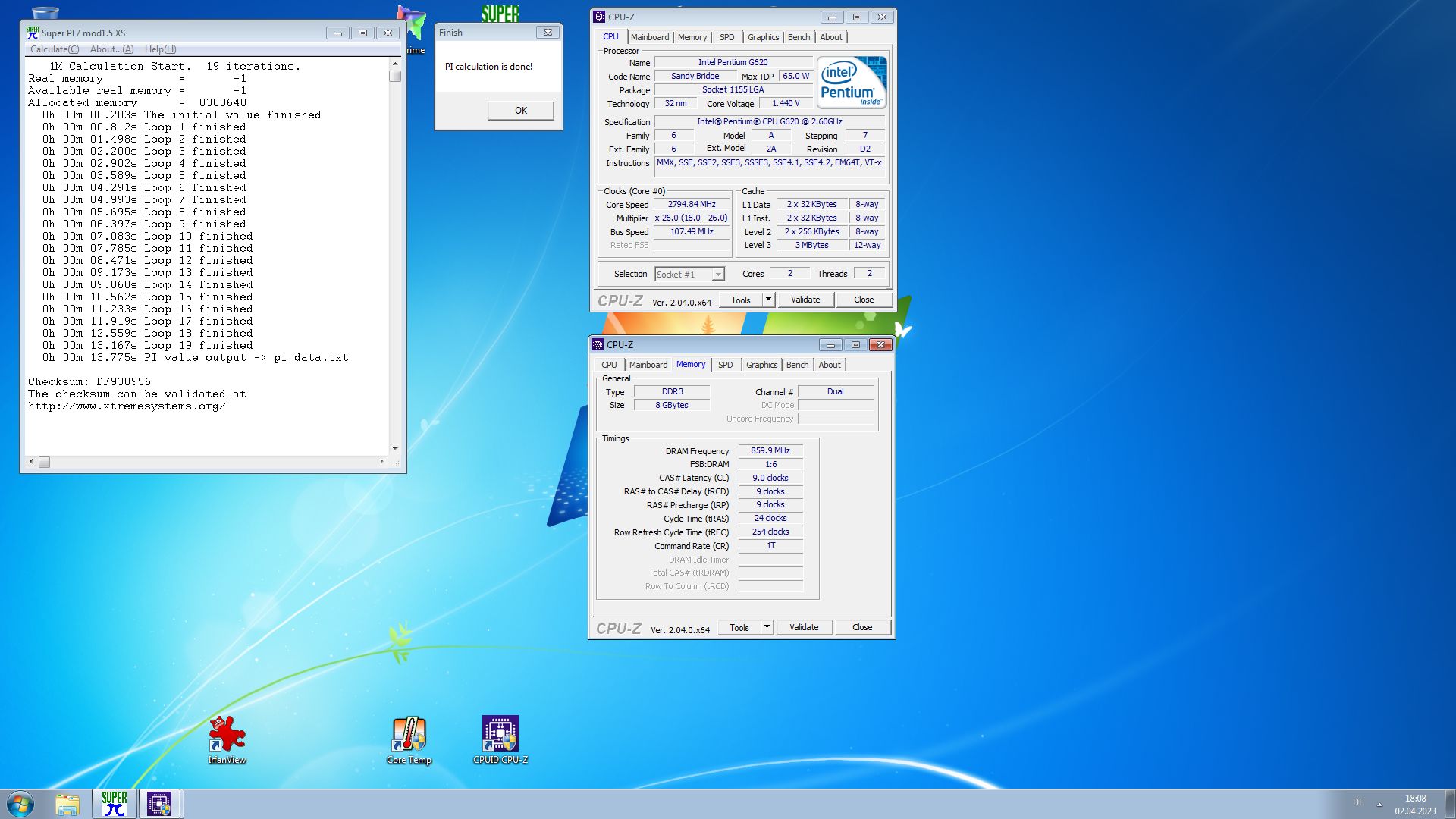This screenshot has height=819, width=1456.
Task: Open the Core Temp desktop shortcut
Action: 409,739
